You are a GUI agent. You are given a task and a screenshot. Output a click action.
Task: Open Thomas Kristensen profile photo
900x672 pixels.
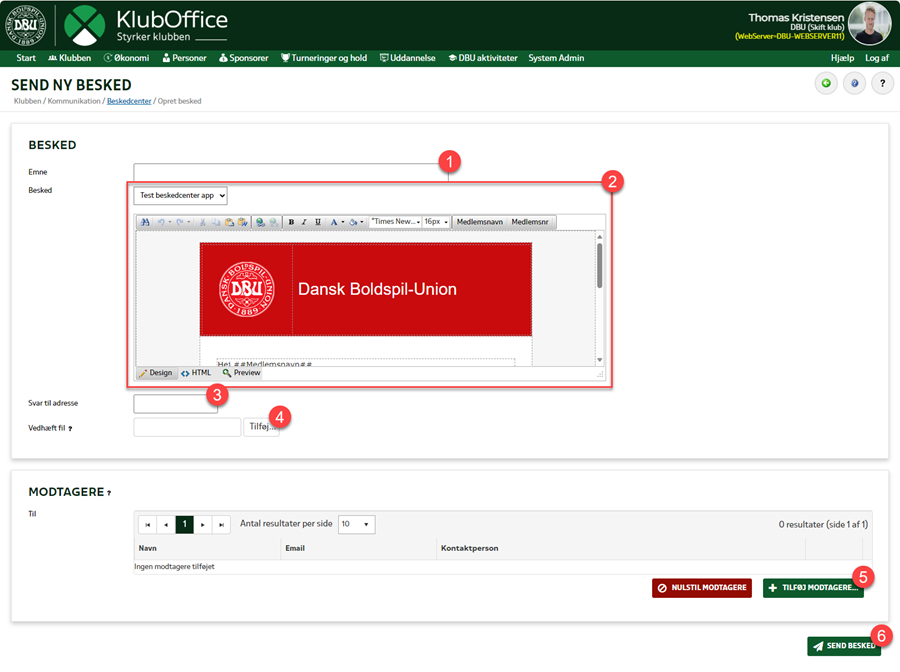pyautogui.click(x=869, y=23)
